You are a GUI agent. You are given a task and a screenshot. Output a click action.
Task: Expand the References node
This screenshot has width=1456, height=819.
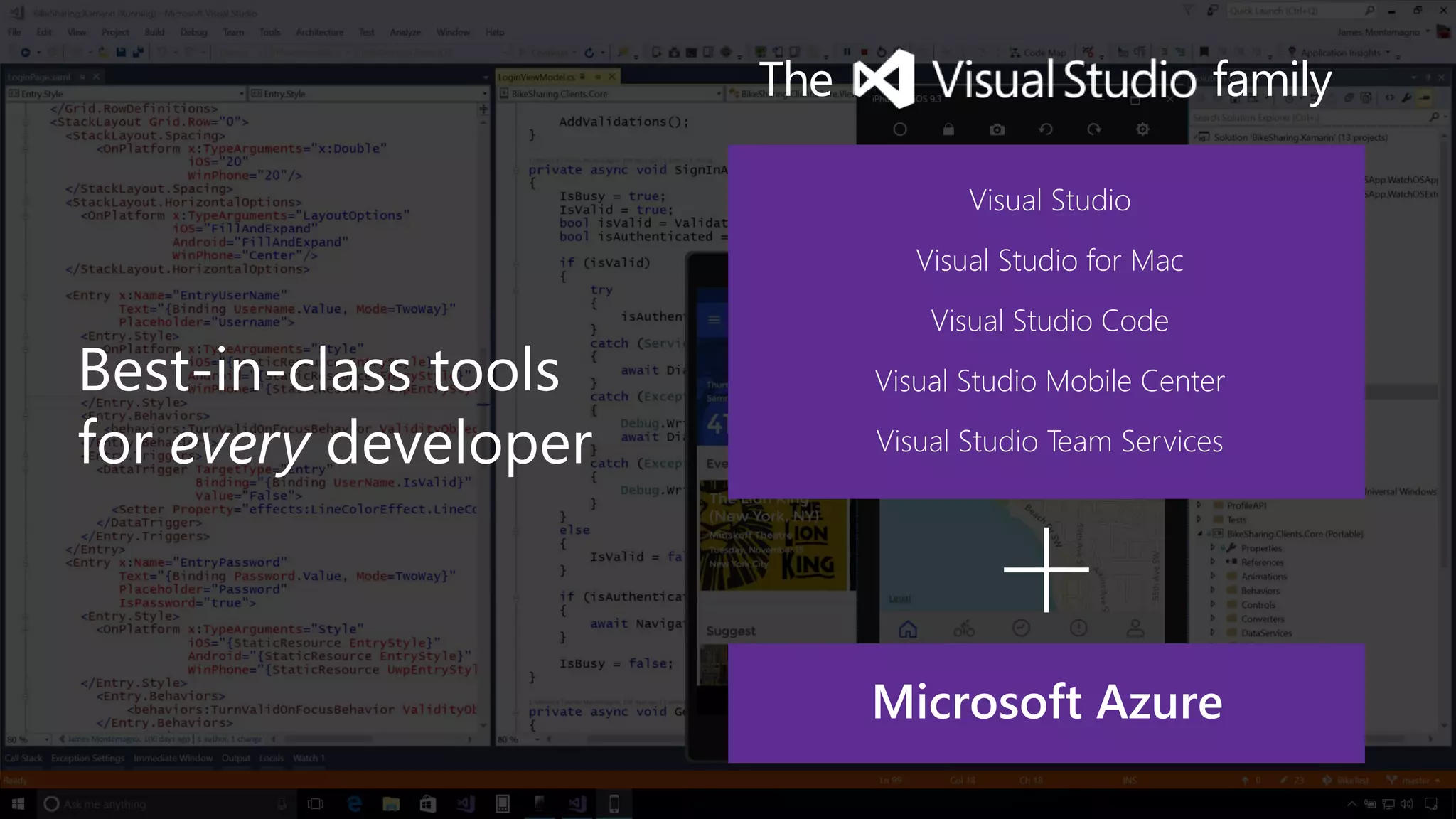(x=1214, y=562)
